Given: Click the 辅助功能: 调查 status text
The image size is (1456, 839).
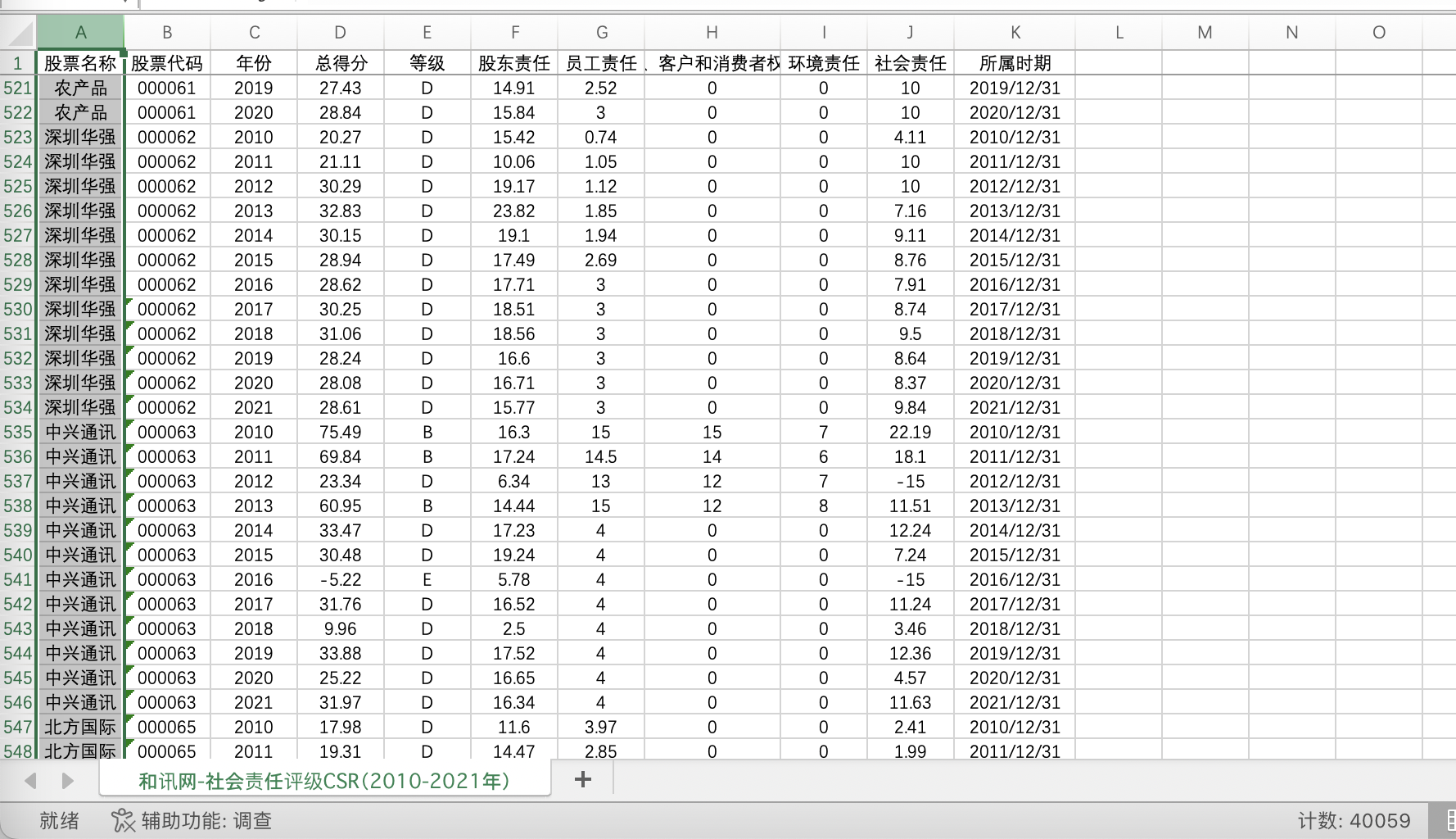Looking at the screenshot, I should point(206,820).
